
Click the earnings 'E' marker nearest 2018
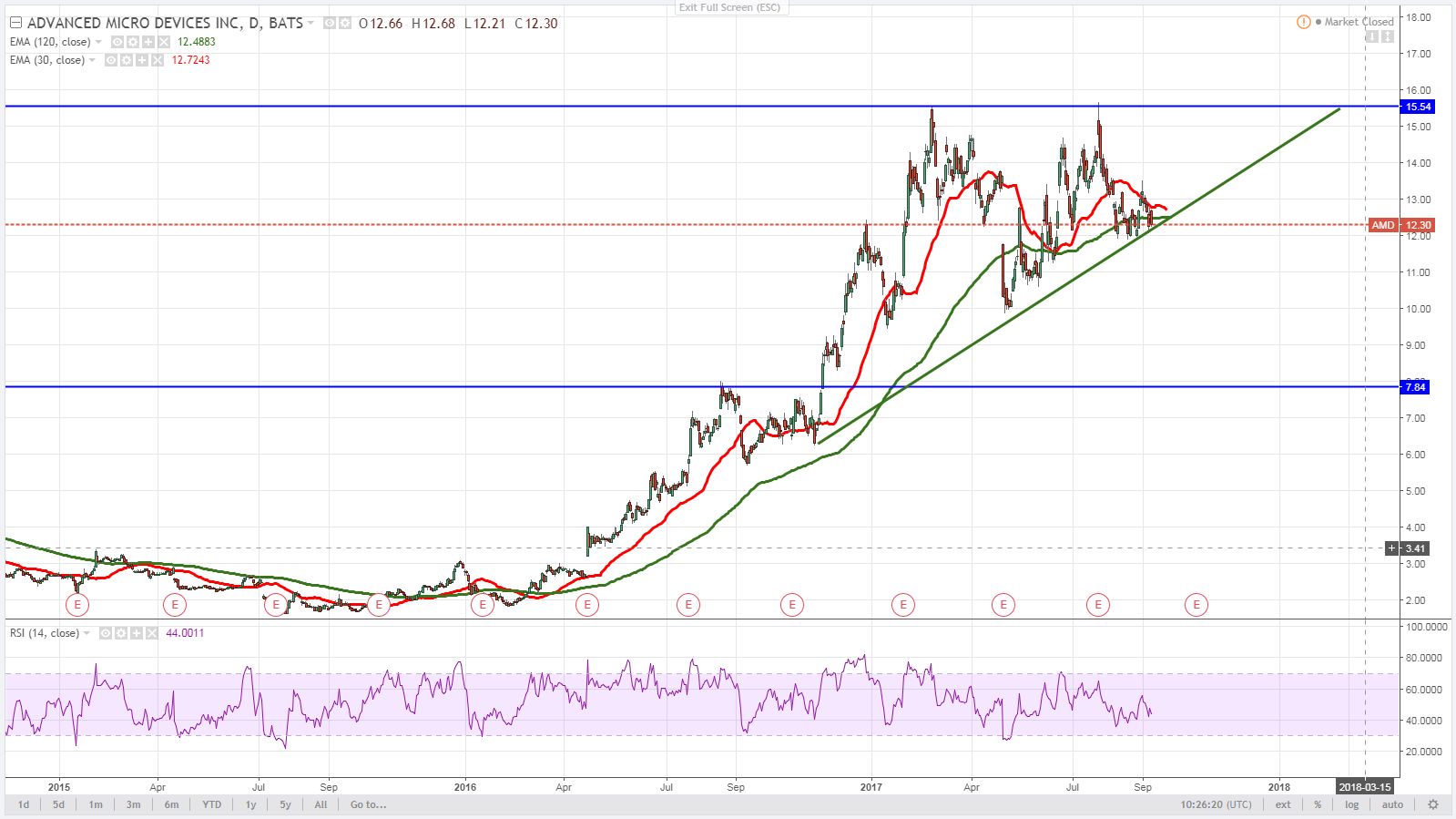(1196, 604)
